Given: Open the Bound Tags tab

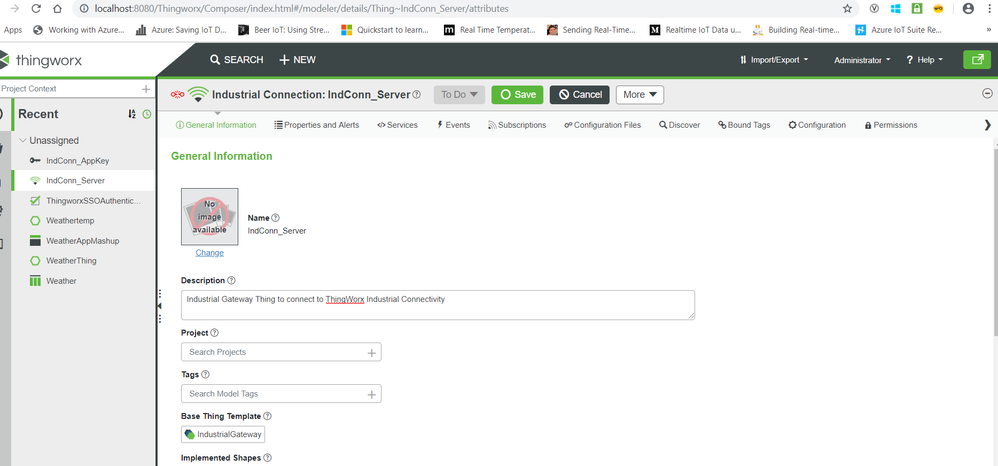Looking at the screenshot, I should [744, 125].
